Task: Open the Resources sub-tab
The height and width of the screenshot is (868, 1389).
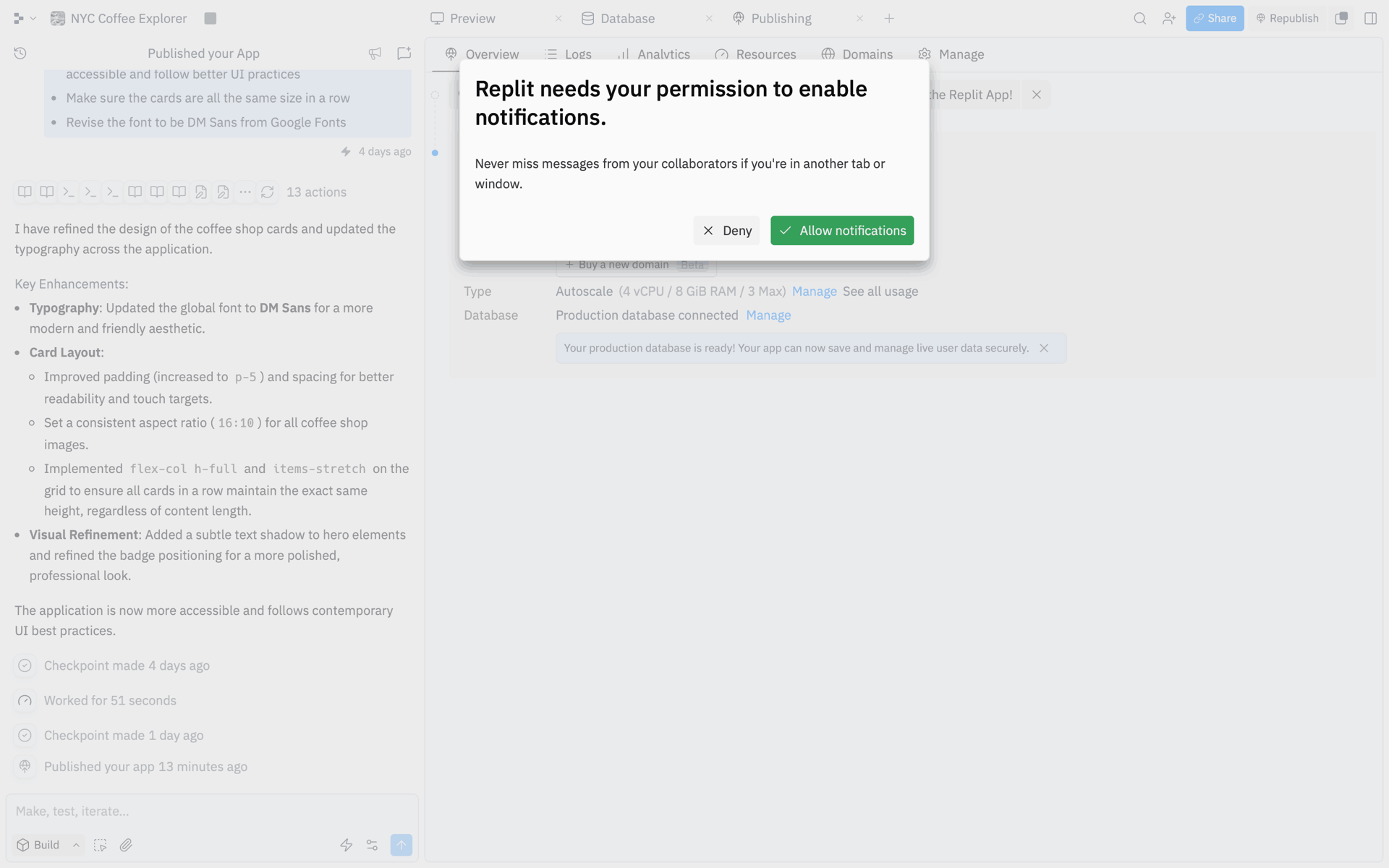Action: 755,54
